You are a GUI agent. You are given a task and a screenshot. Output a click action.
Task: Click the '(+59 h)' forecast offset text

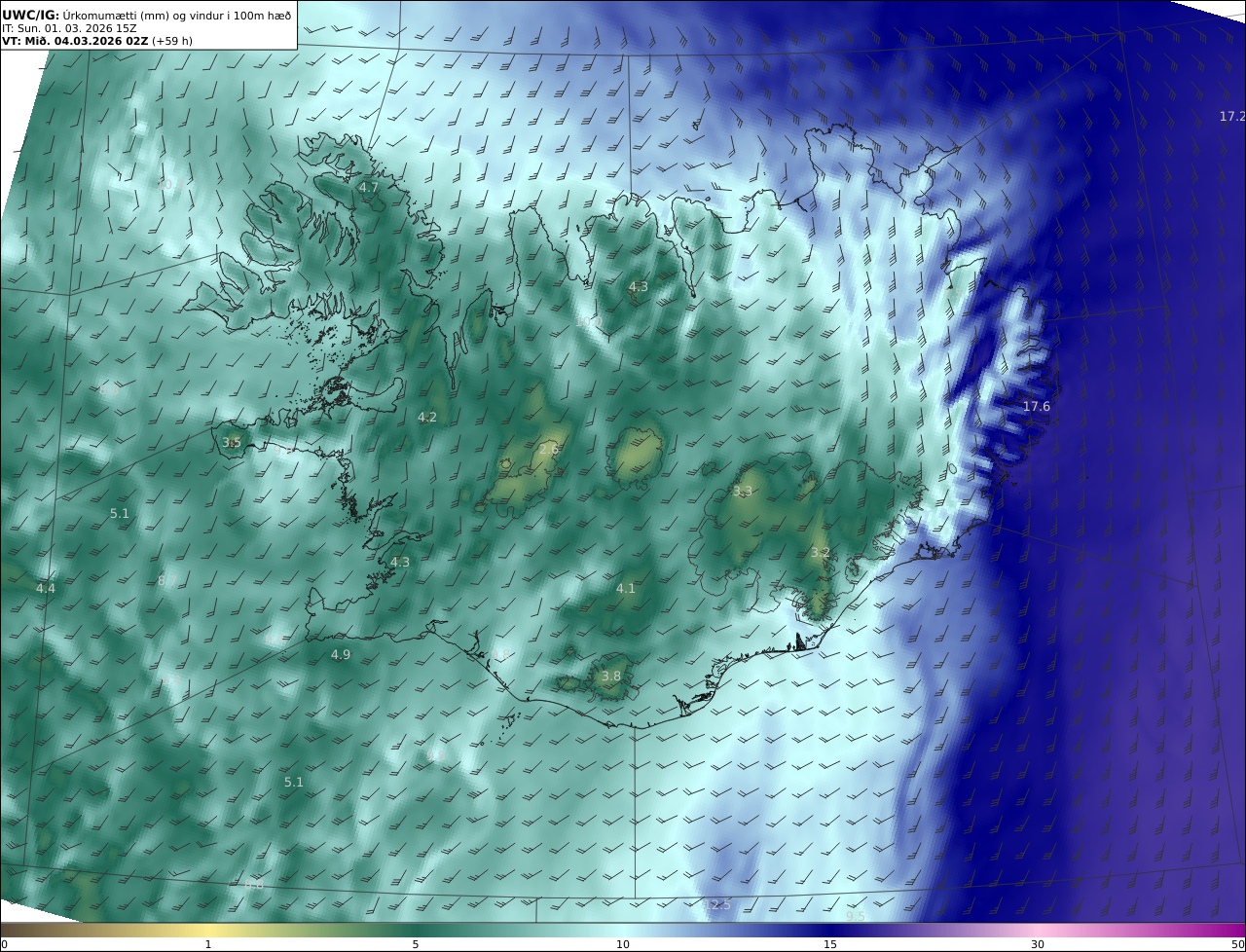[x=173, y=41]
